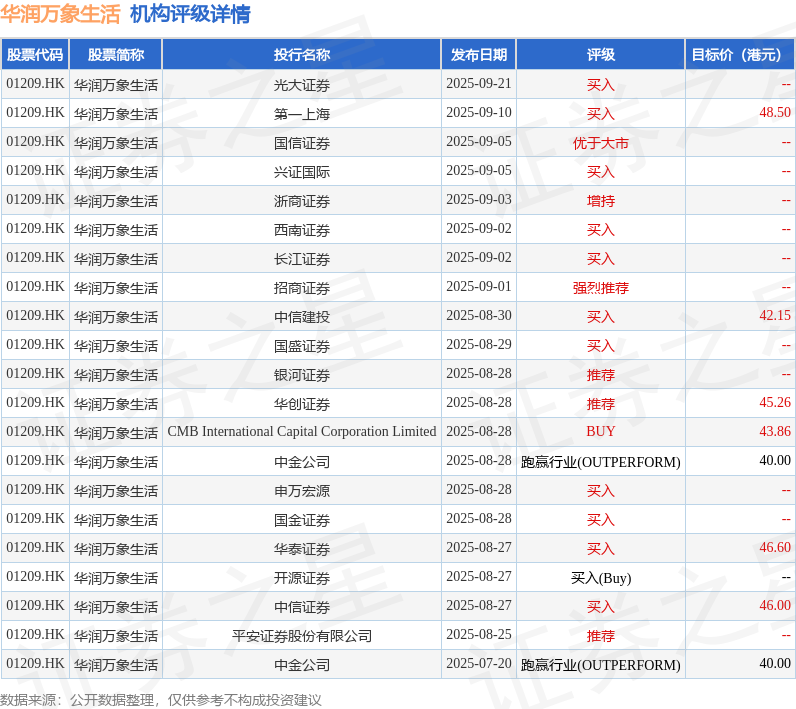This screenshot has height=709, width=796.
Task: Click the date 2025-08-29
Action: coord(479,344)
